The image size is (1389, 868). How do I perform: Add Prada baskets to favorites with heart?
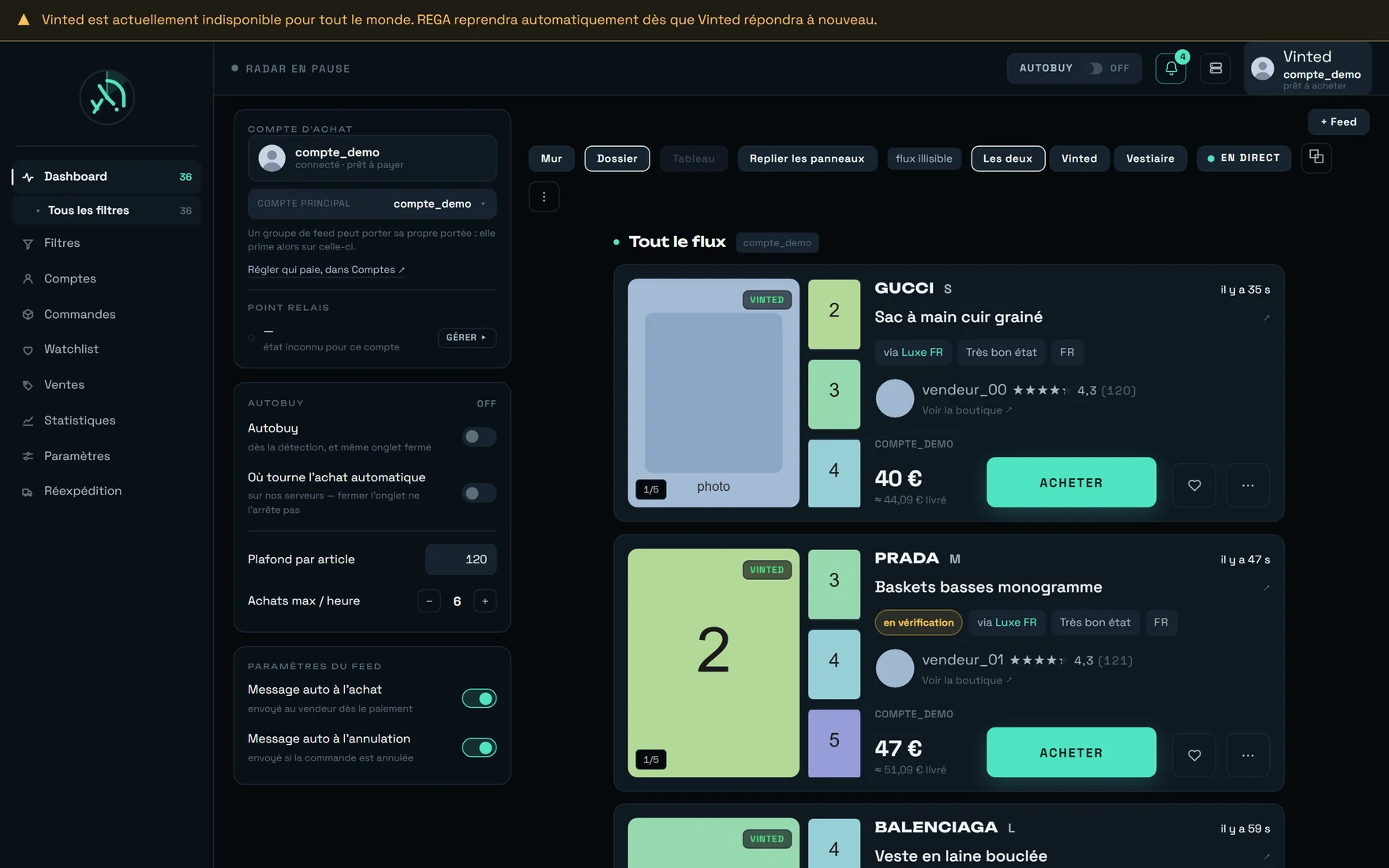pos(1194,755)
